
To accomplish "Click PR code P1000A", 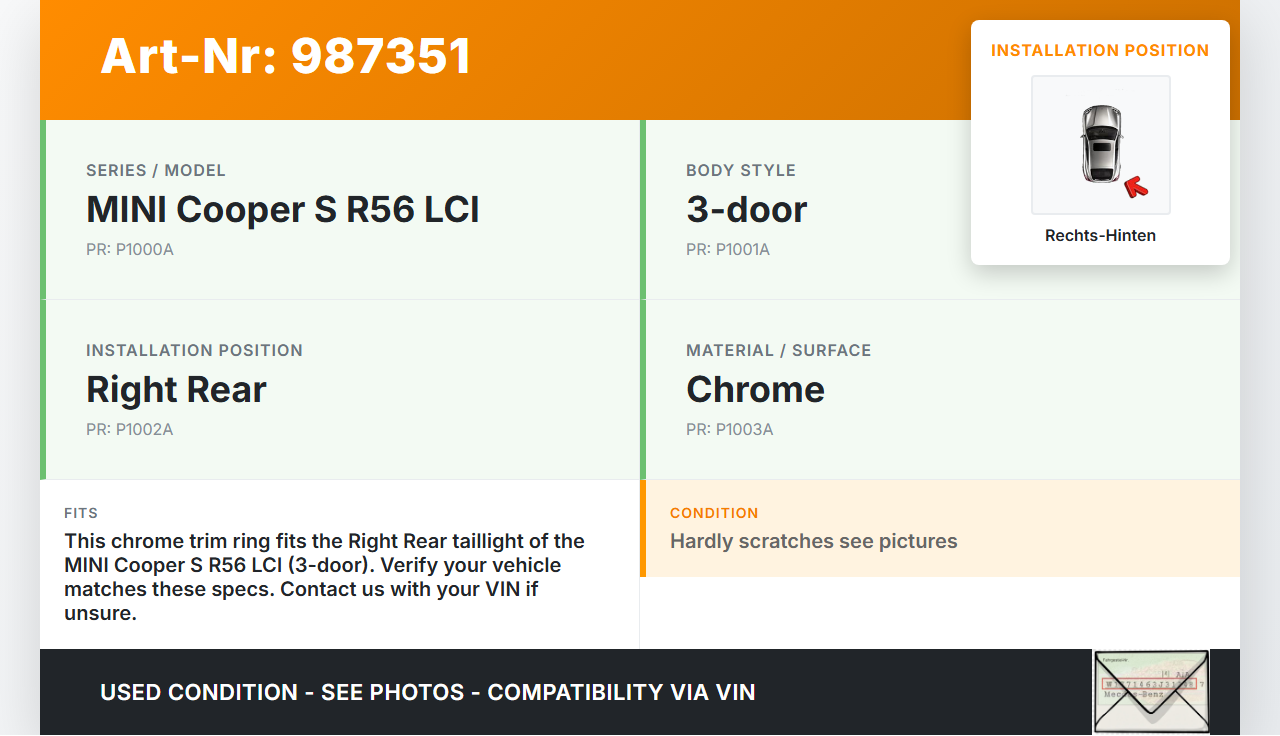I will 130,249.
